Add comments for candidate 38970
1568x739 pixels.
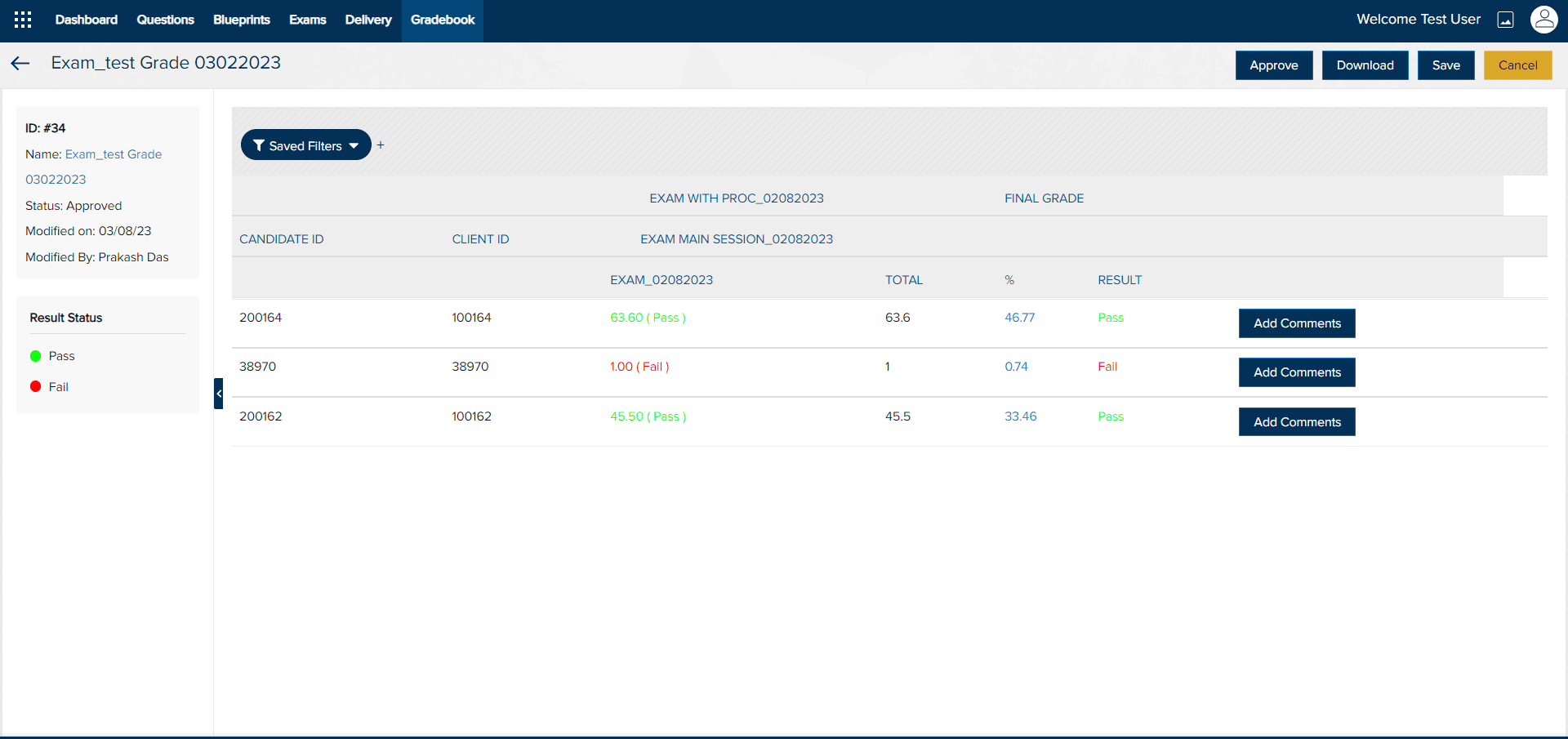[1296, 372]
